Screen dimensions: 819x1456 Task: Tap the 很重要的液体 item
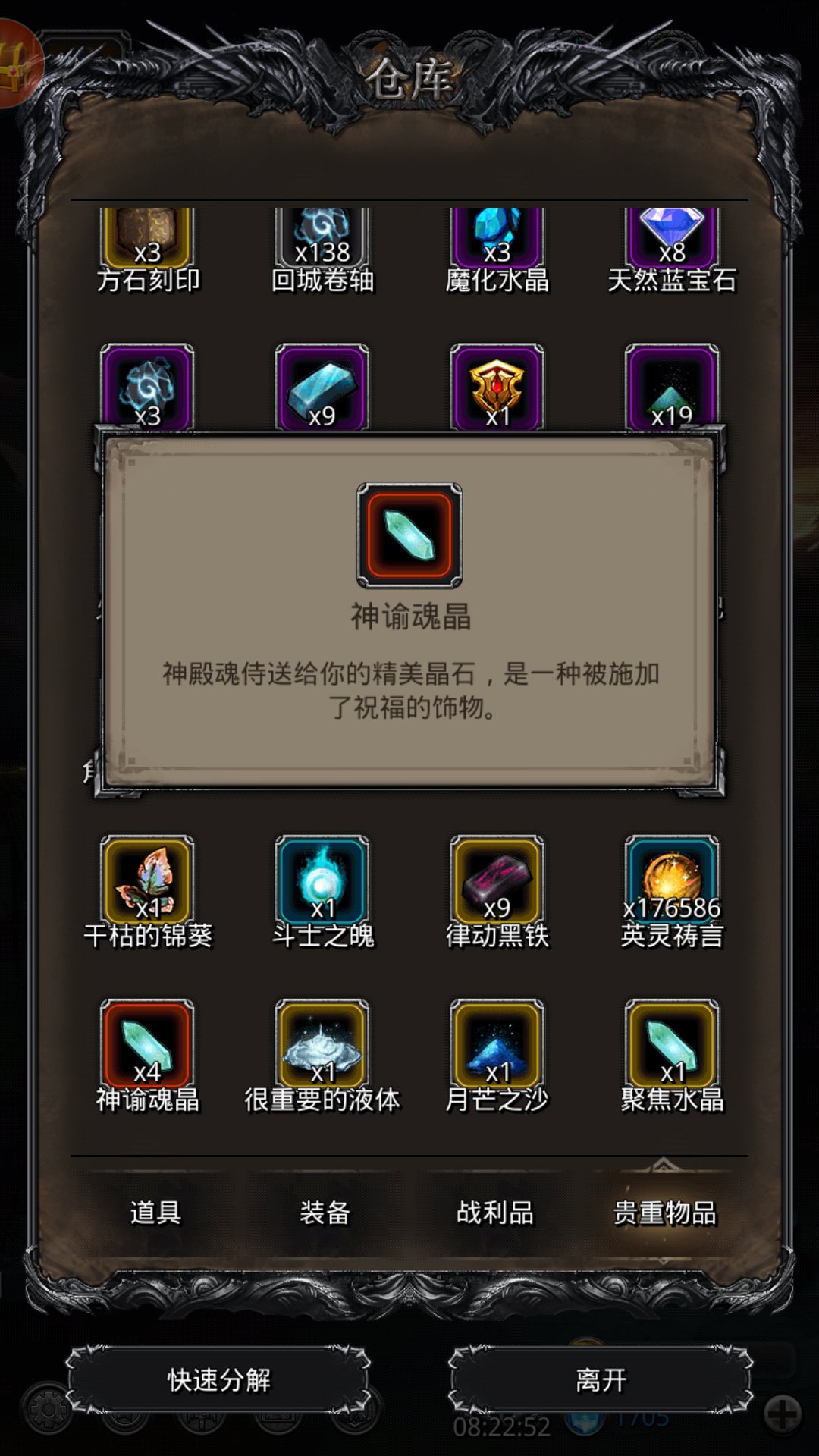click(x=322, y=1043)
